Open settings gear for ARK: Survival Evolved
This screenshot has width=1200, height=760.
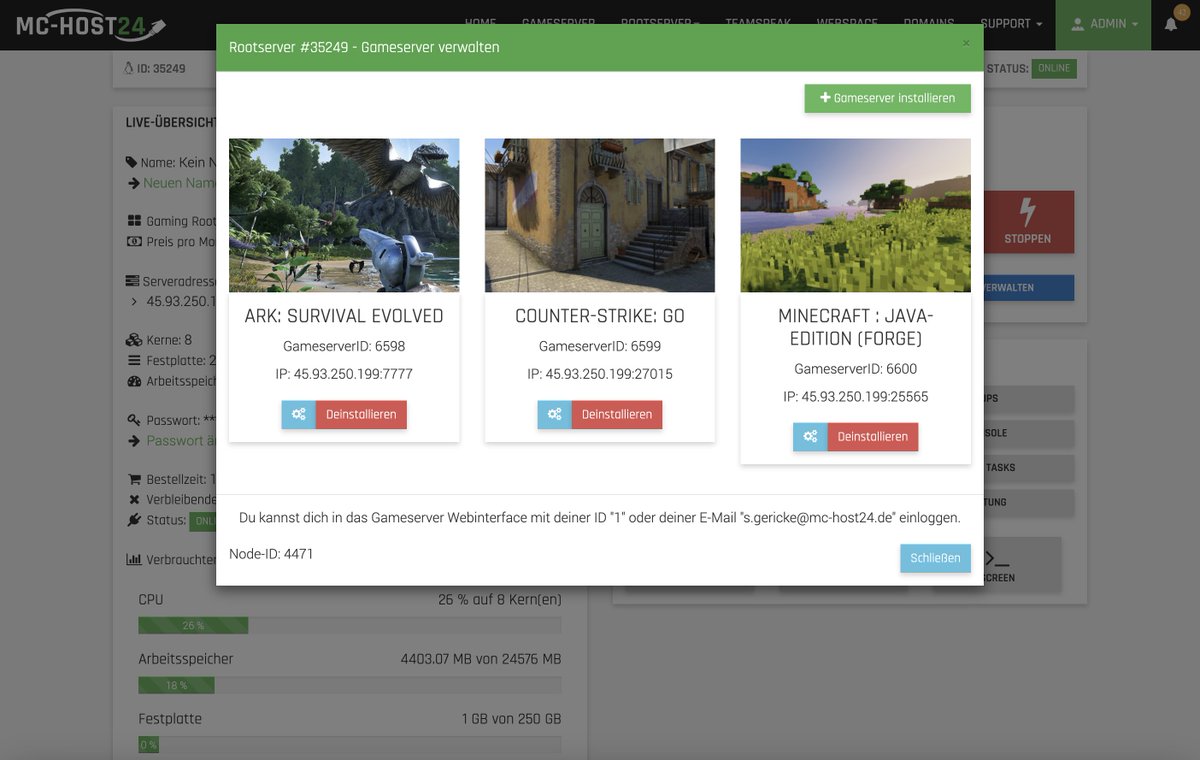(x=298, y=414)
